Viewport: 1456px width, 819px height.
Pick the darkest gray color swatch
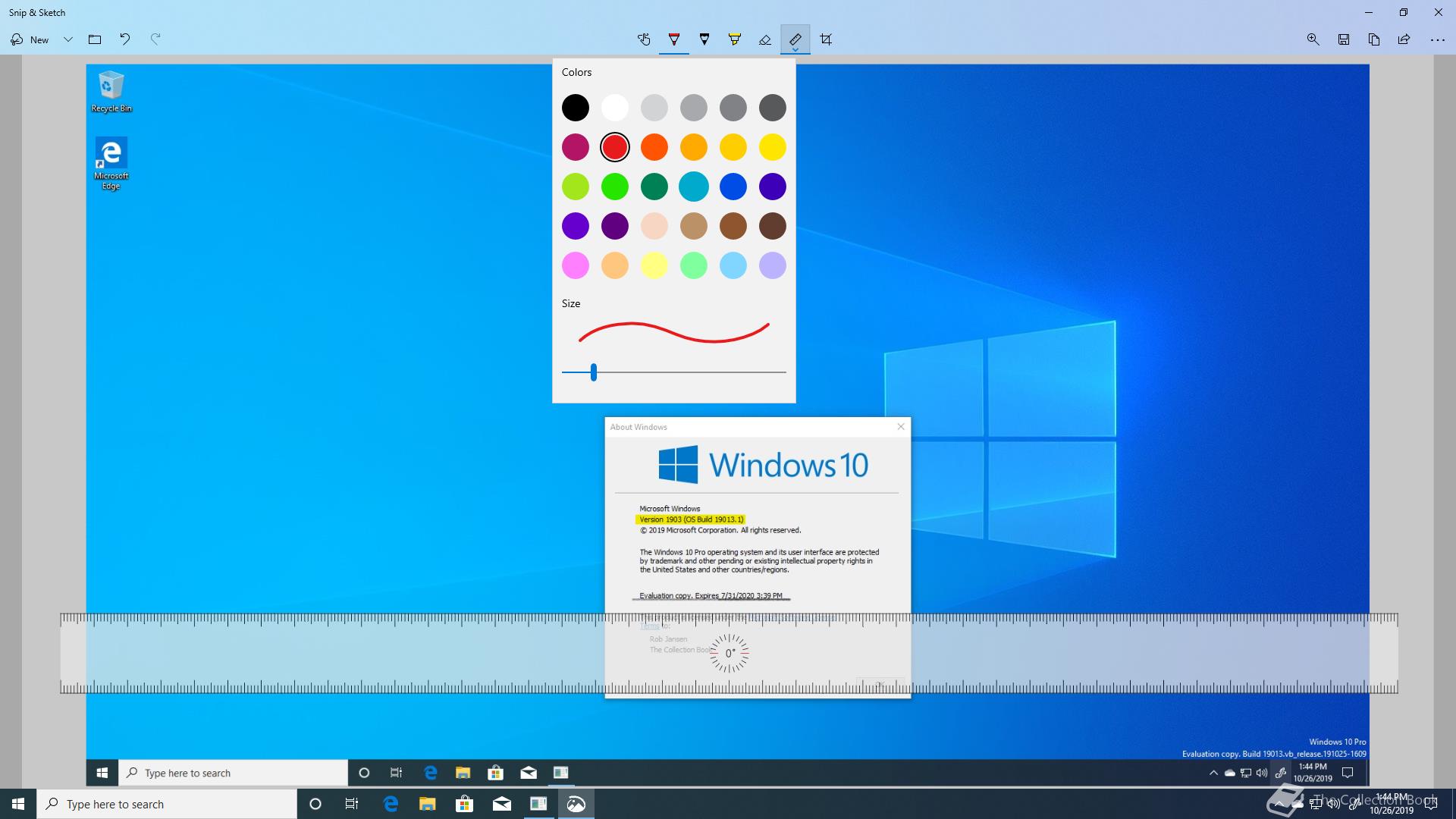point(773,108)
